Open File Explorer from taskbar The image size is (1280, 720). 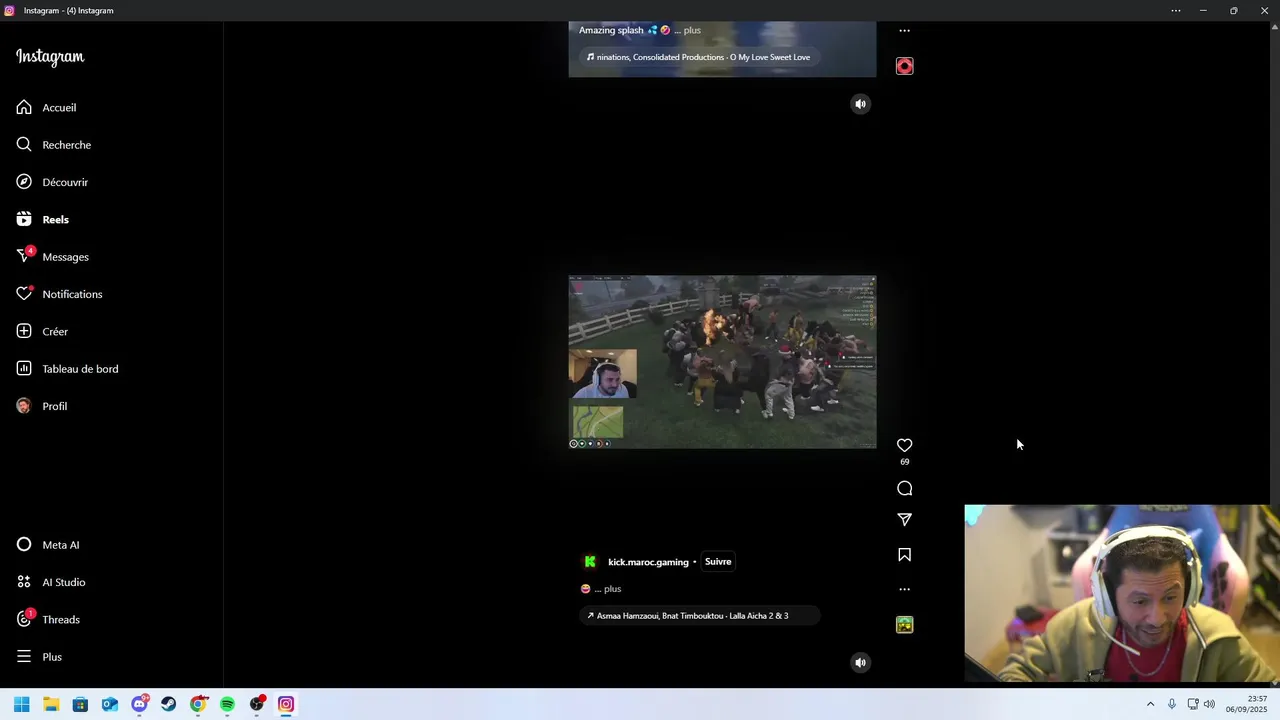pyautogui.click(x=51, y=704)
